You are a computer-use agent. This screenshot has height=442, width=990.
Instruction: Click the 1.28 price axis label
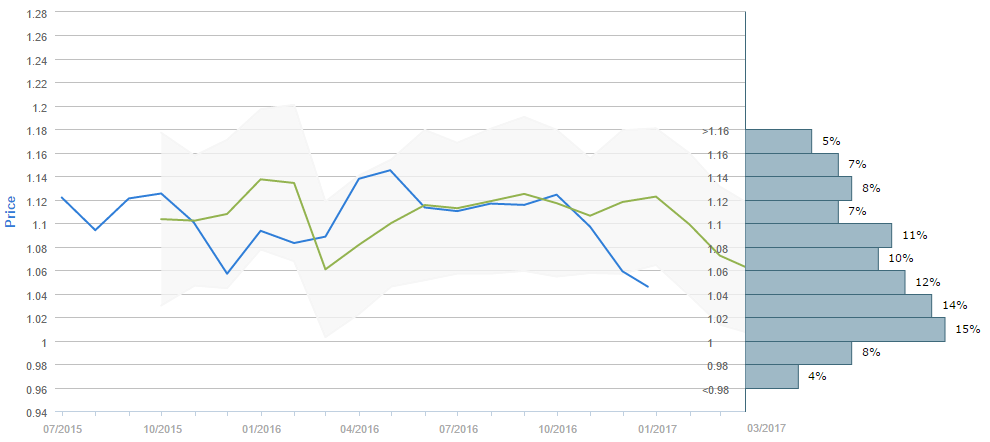(x=35, y=13)
